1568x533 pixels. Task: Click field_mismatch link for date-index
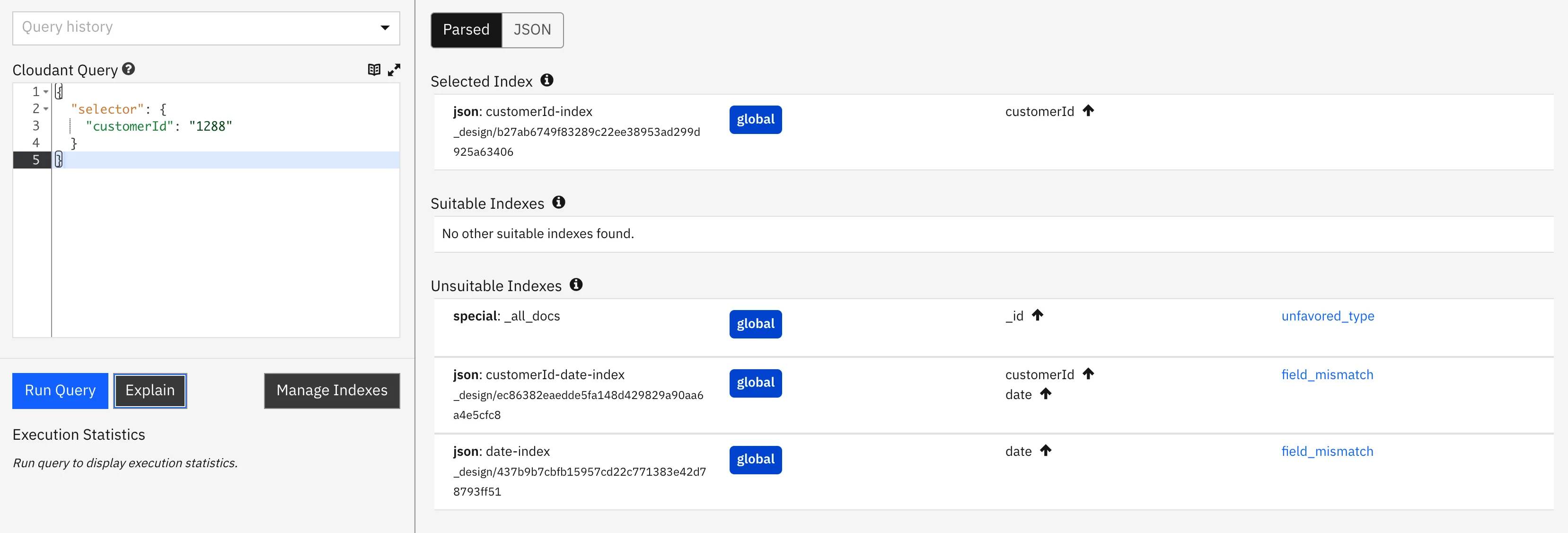point(1327,452)
